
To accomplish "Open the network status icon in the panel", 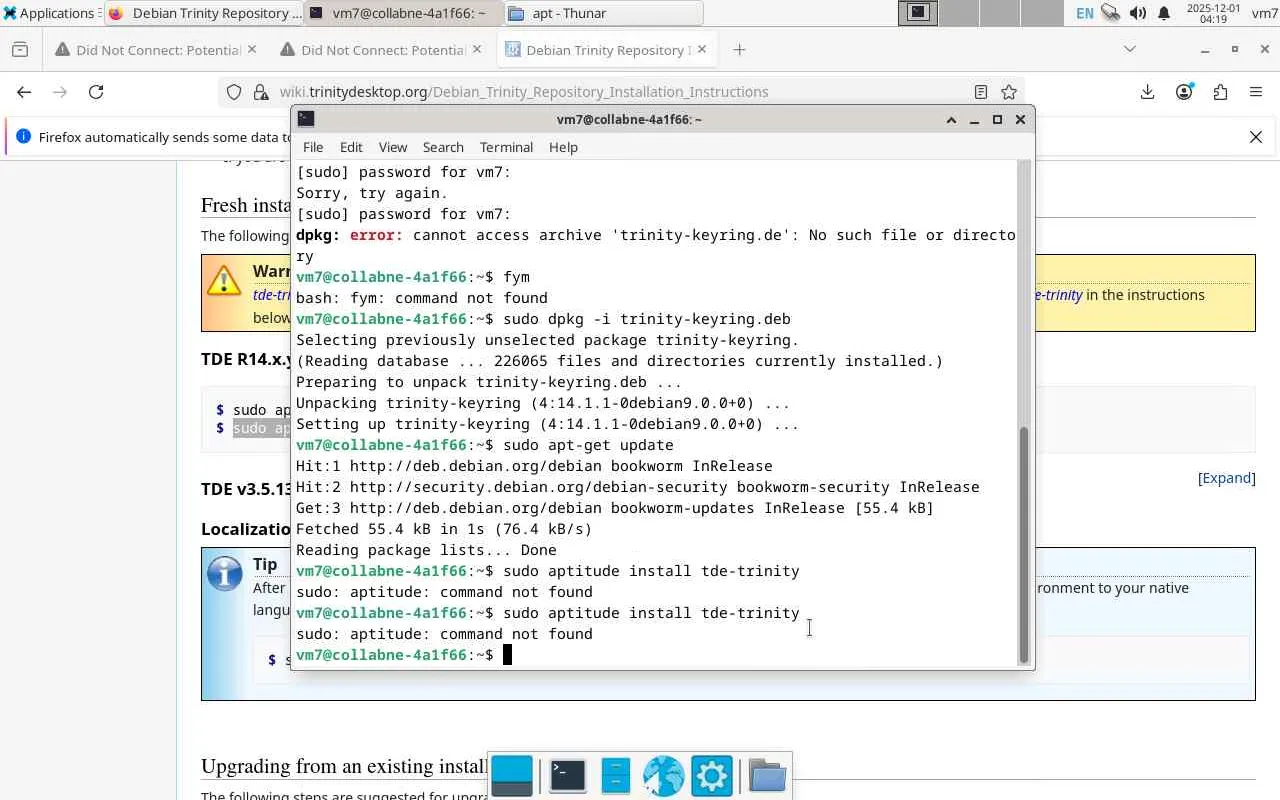I will pos(1110,13).
